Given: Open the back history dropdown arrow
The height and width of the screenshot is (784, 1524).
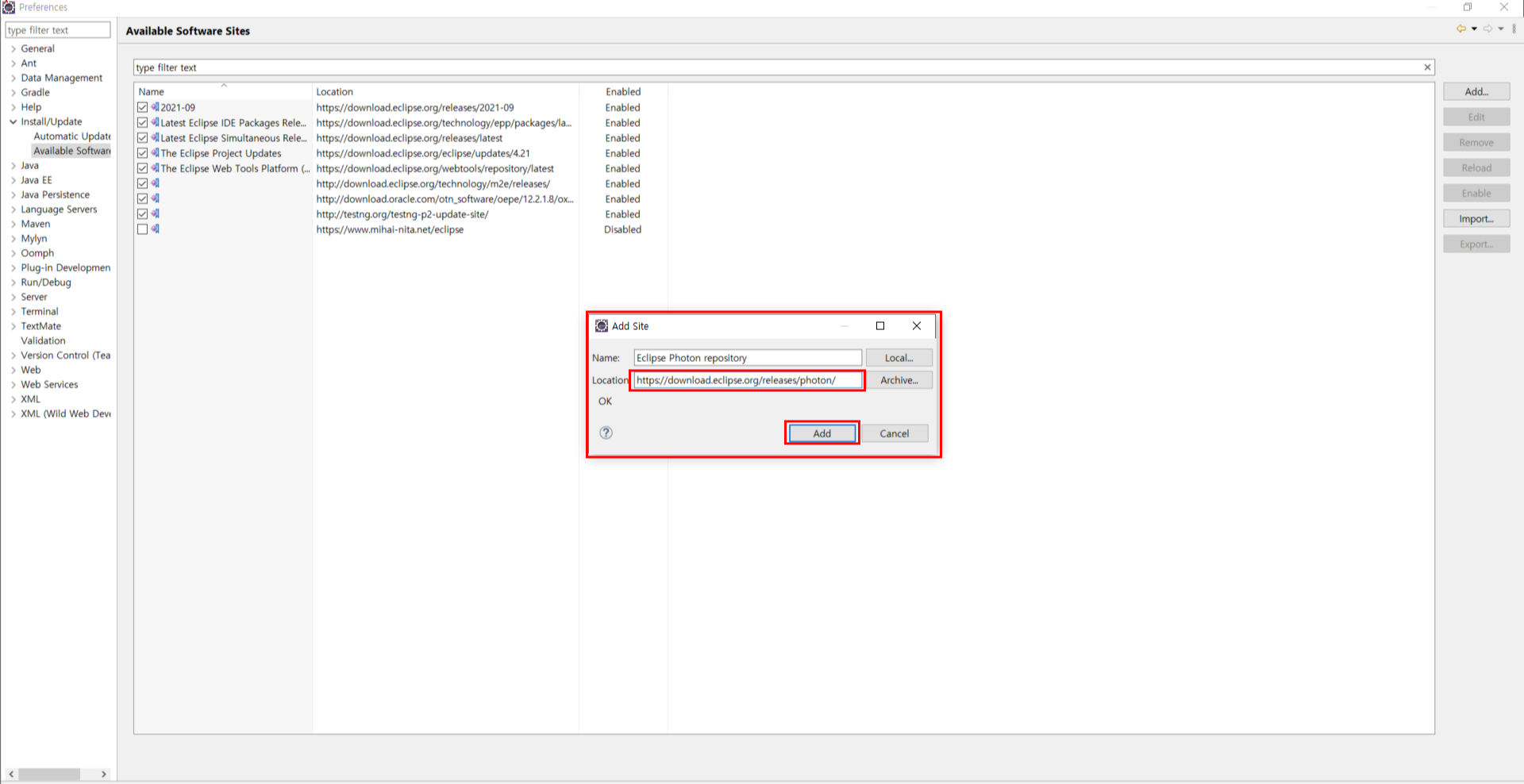Looking at the screenshot, I should pos(1474,29).
